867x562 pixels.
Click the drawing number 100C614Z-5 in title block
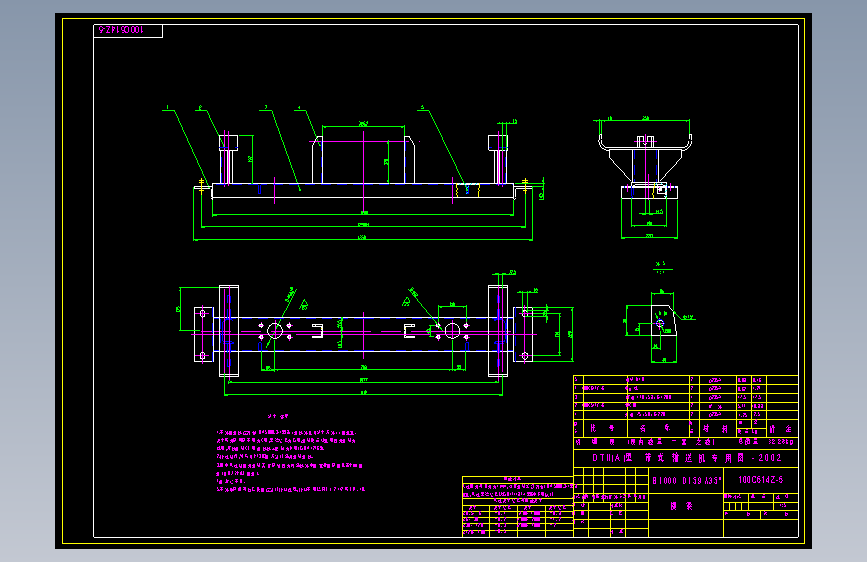point(761,480)
